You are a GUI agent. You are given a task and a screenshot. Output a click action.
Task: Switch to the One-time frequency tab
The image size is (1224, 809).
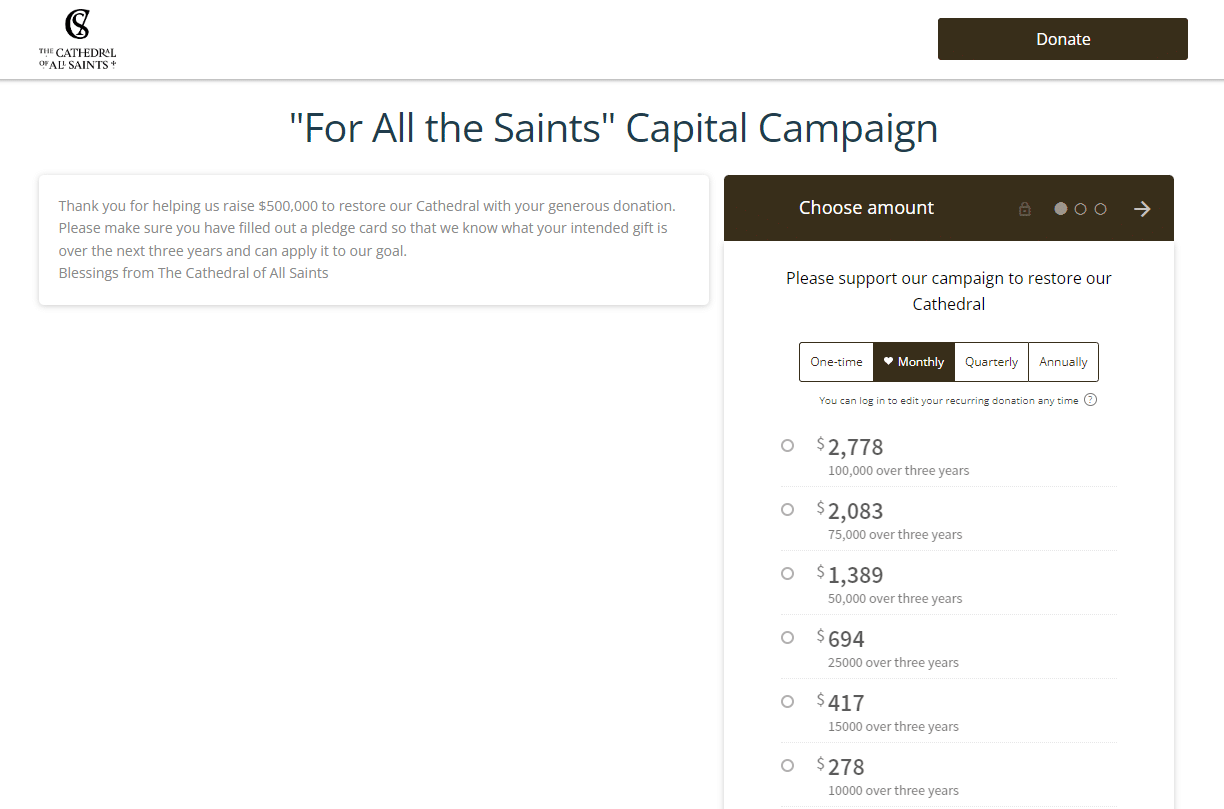point(836,361)
